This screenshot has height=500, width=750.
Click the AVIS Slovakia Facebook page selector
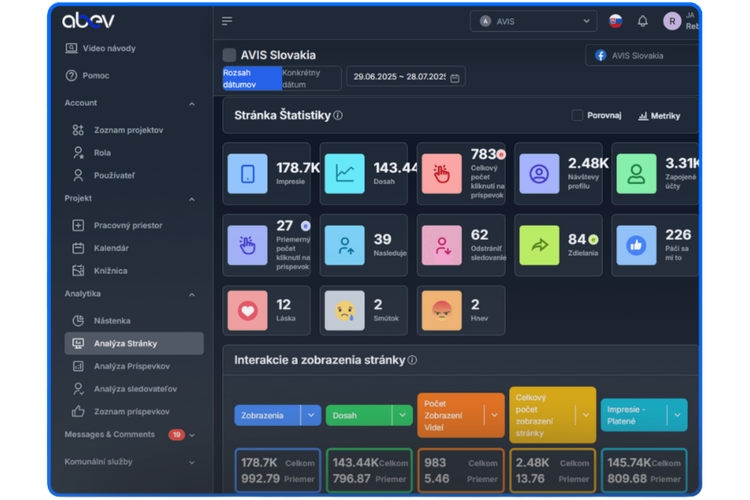click(x=642, y=56)
